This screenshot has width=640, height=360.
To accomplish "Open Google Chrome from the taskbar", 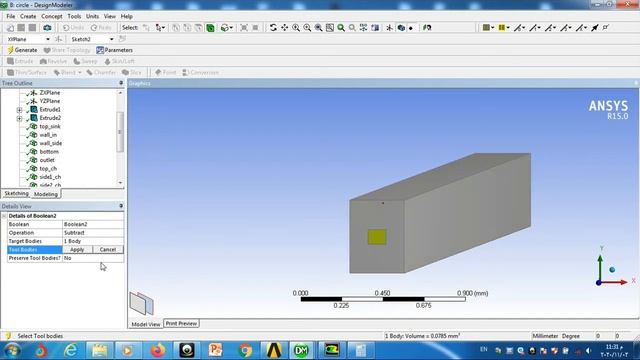I will click(245, 350).
